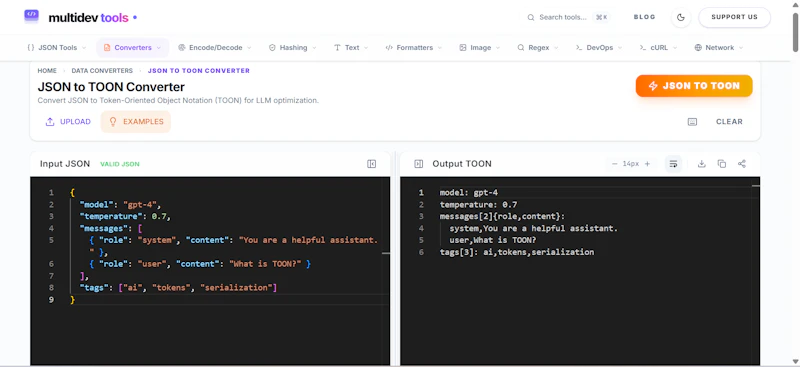Open the EXAMPLES button

[136, 121]
